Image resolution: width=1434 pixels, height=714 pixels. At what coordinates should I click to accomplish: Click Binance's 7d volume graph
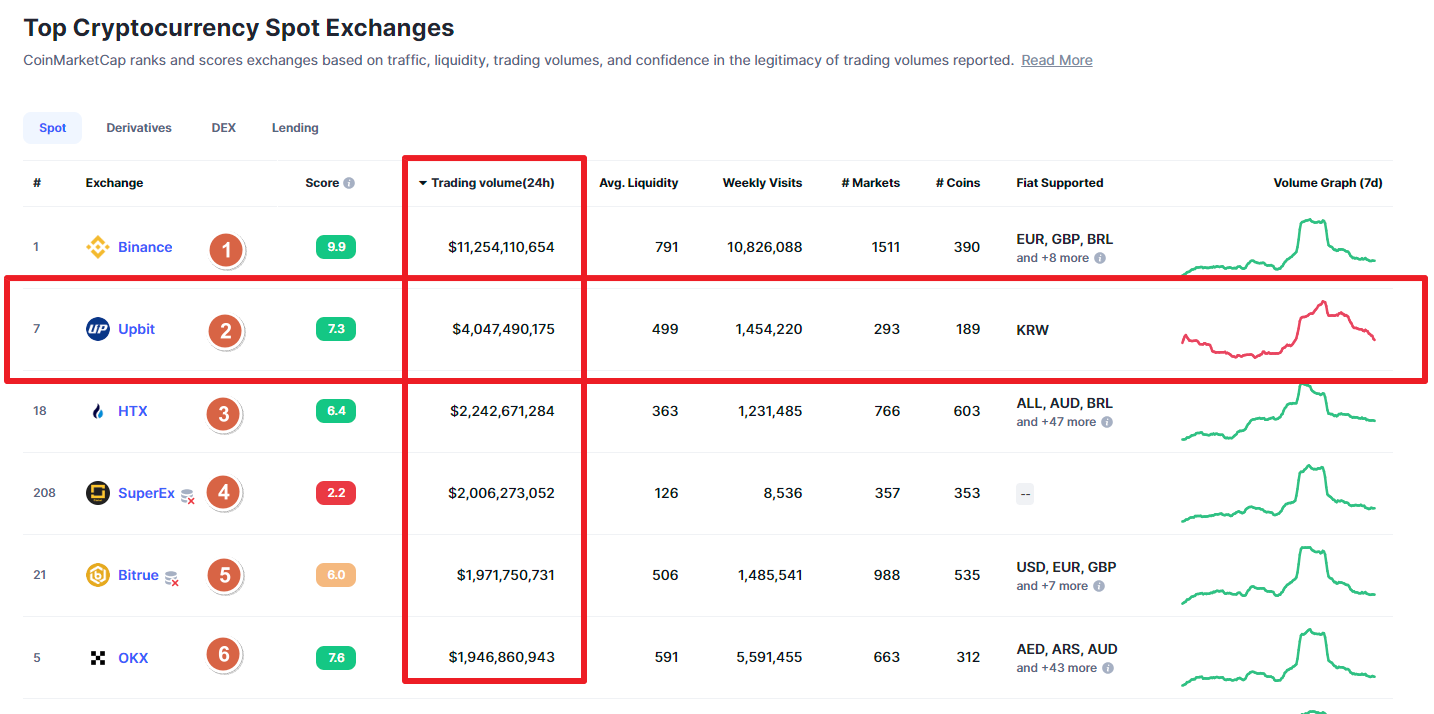coord(1279,246)
